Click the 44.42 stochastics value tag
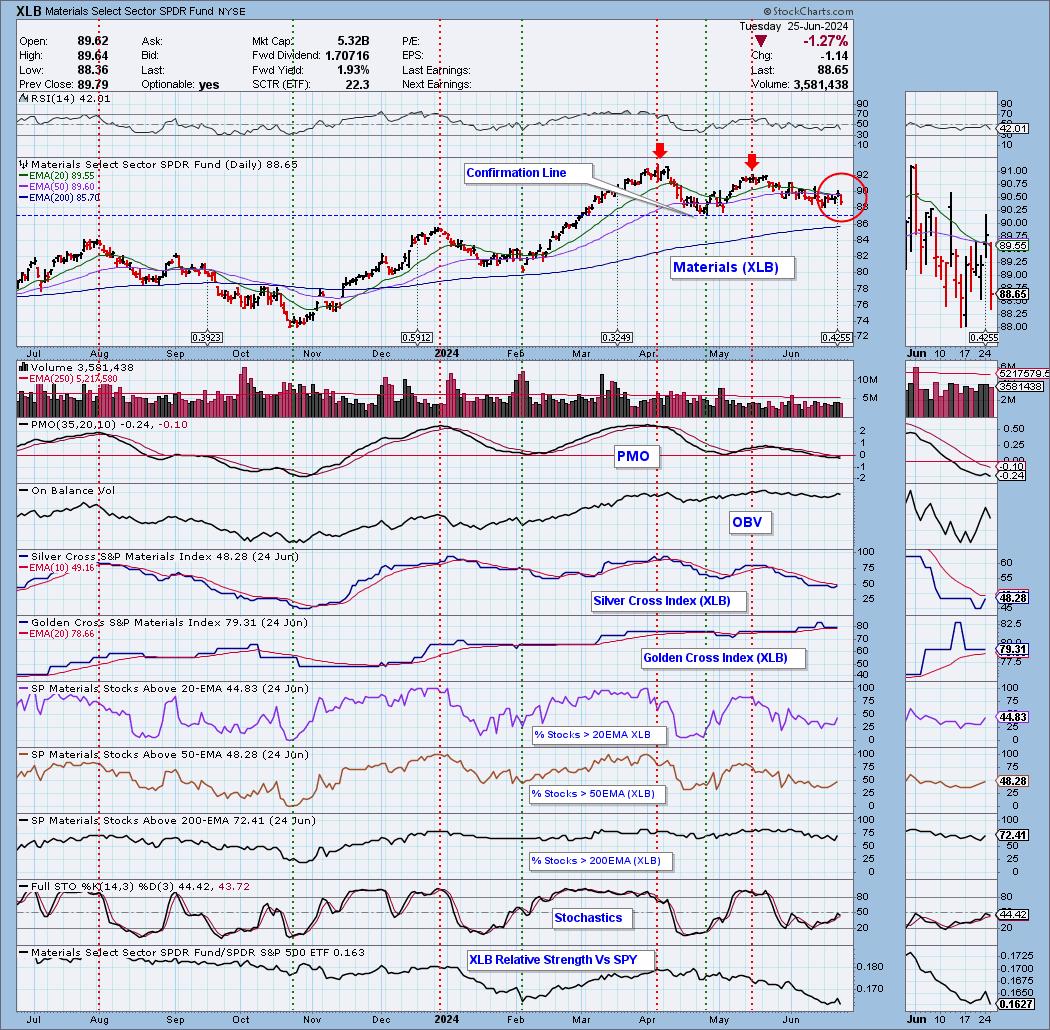Viewport: 1050px width, 1030px height. [1012, 914]
